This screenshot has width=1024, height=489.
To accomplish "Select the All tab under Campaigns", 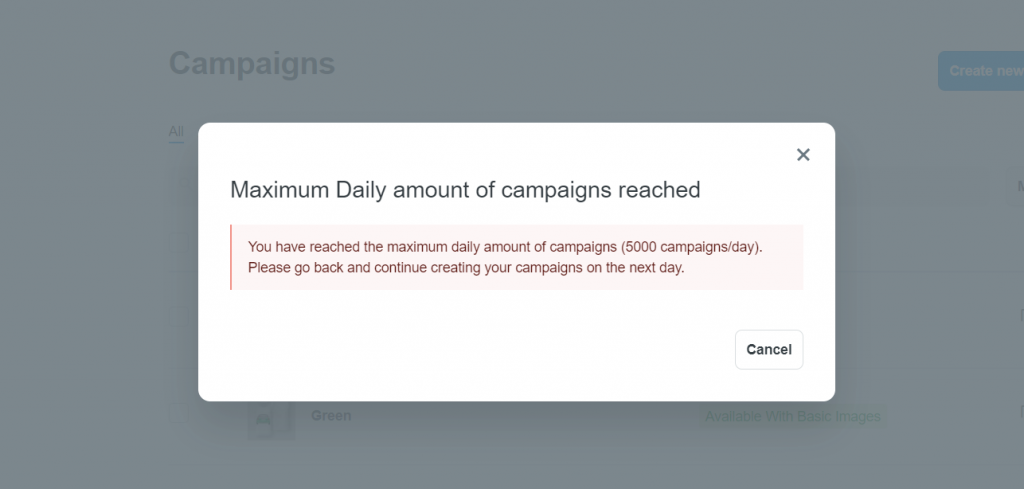I will [176, 131].
